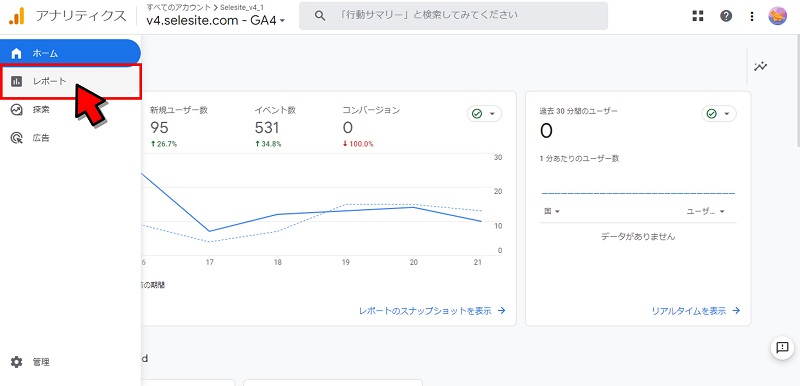Open the help question mark icon
The width and height of the screenshot is (800, 386).
point(726,16)
